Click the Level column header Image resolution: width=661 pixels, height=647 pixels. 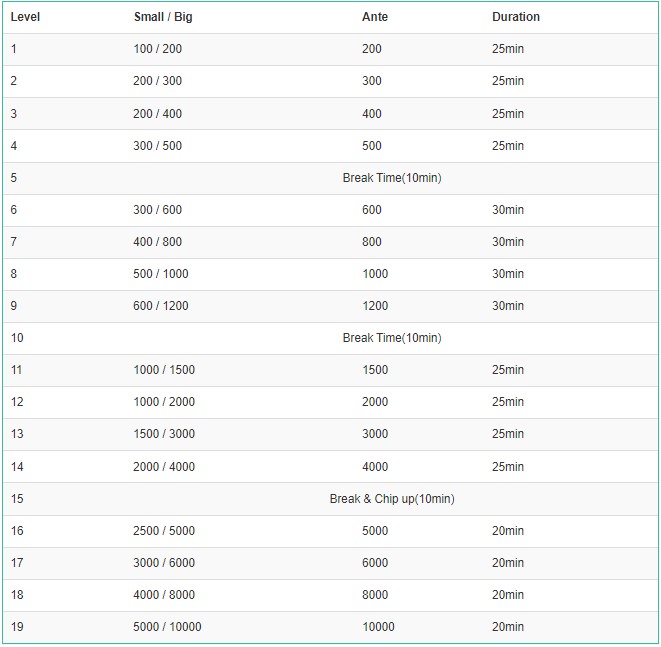pyautogui.click(x=25, y=17)
